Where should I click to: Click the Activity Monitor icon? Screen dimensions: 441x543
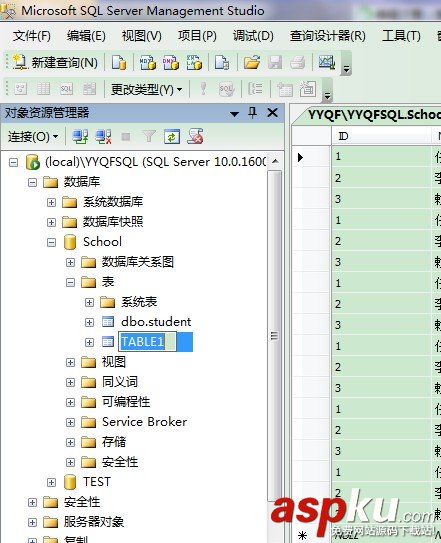coord(327,63)
